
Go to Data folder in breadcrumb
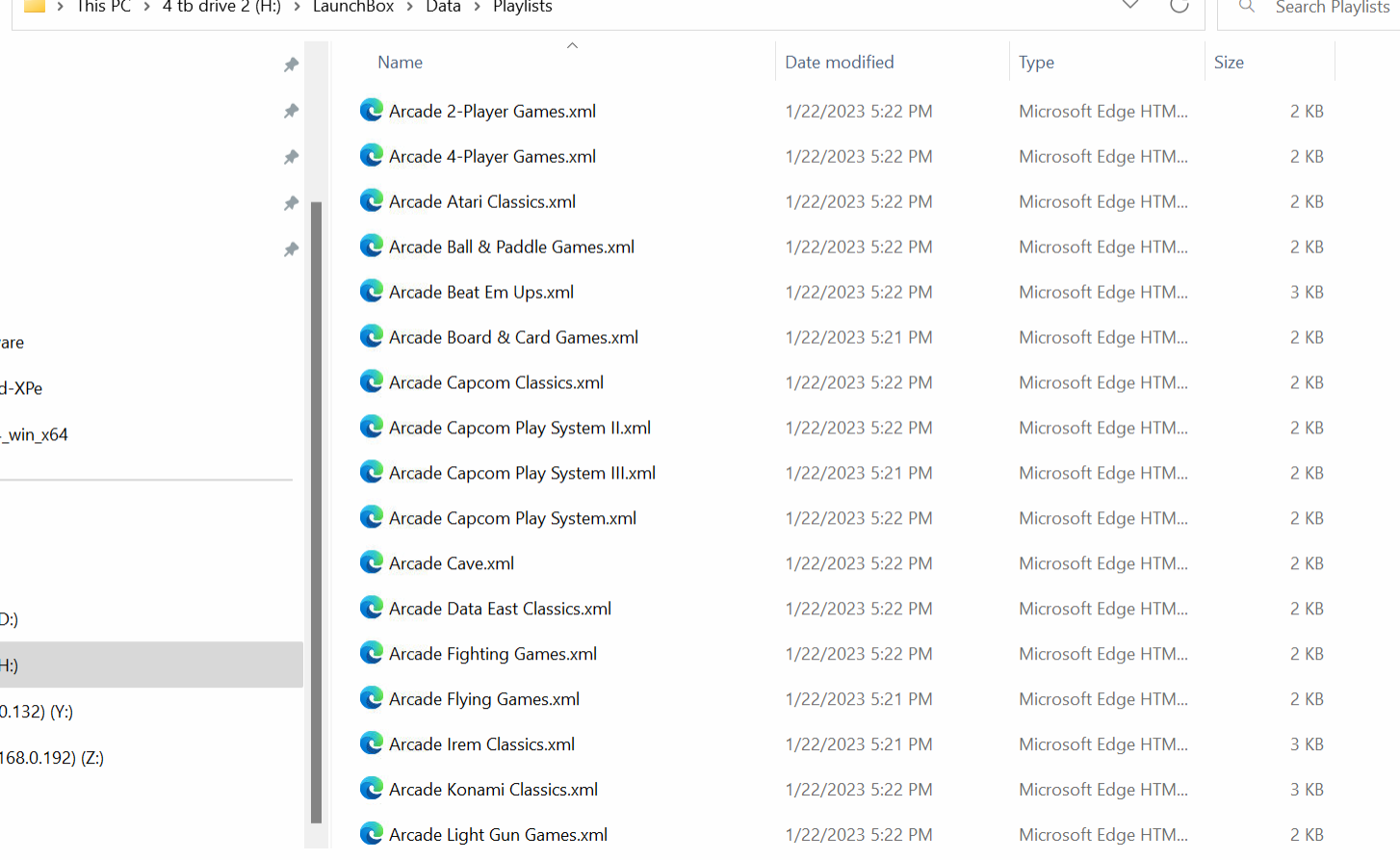pyautogui.click(x=443, y=7)
